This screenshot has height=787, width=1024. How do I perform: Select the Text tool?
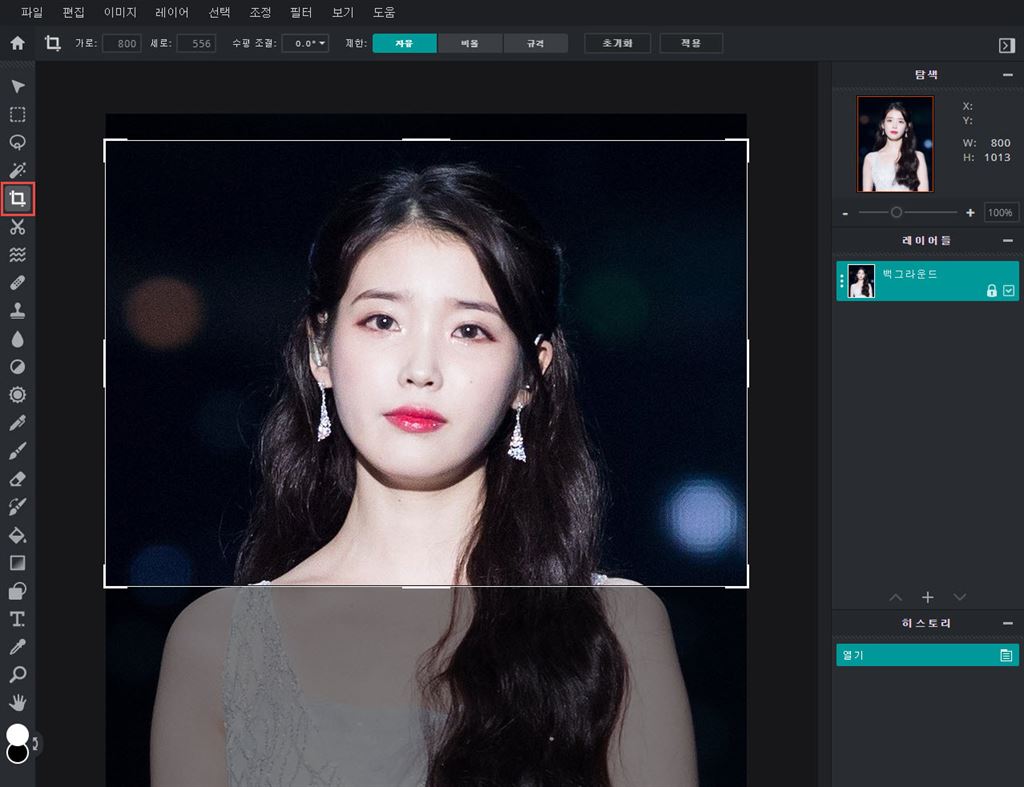point(18,619)
